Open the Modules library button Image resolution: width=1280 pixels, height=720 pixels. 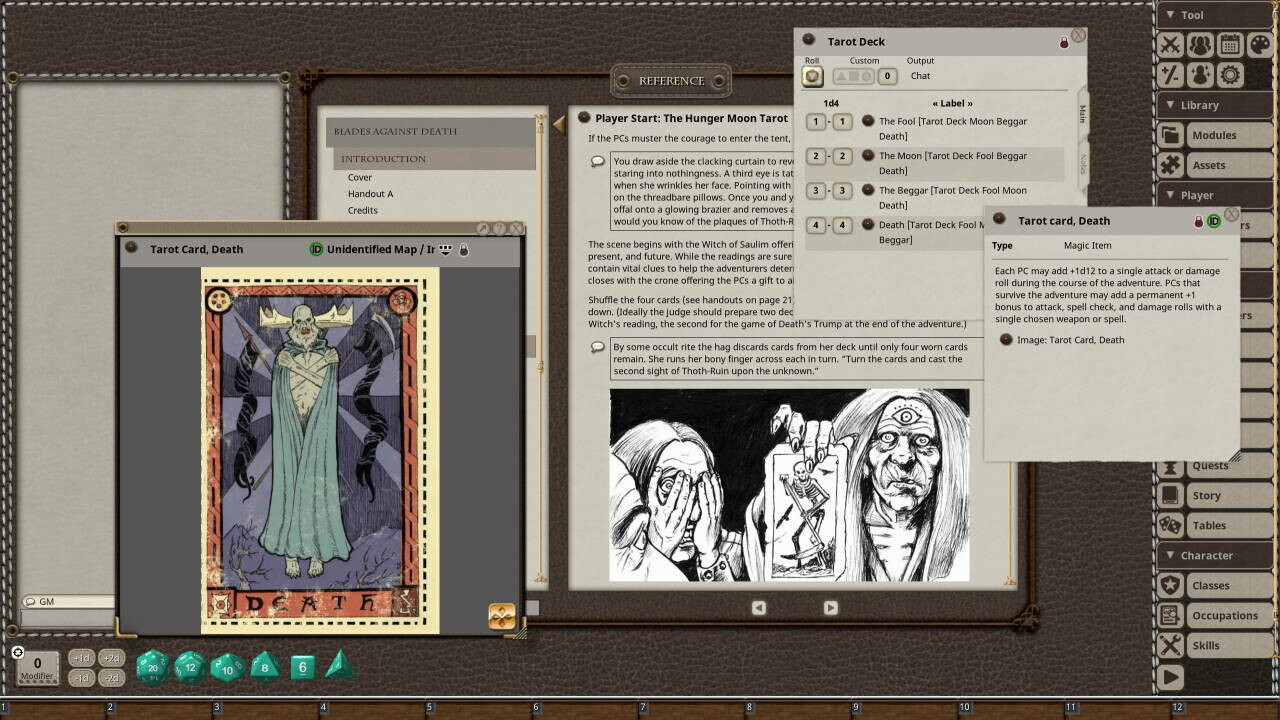click(1214, 135)
